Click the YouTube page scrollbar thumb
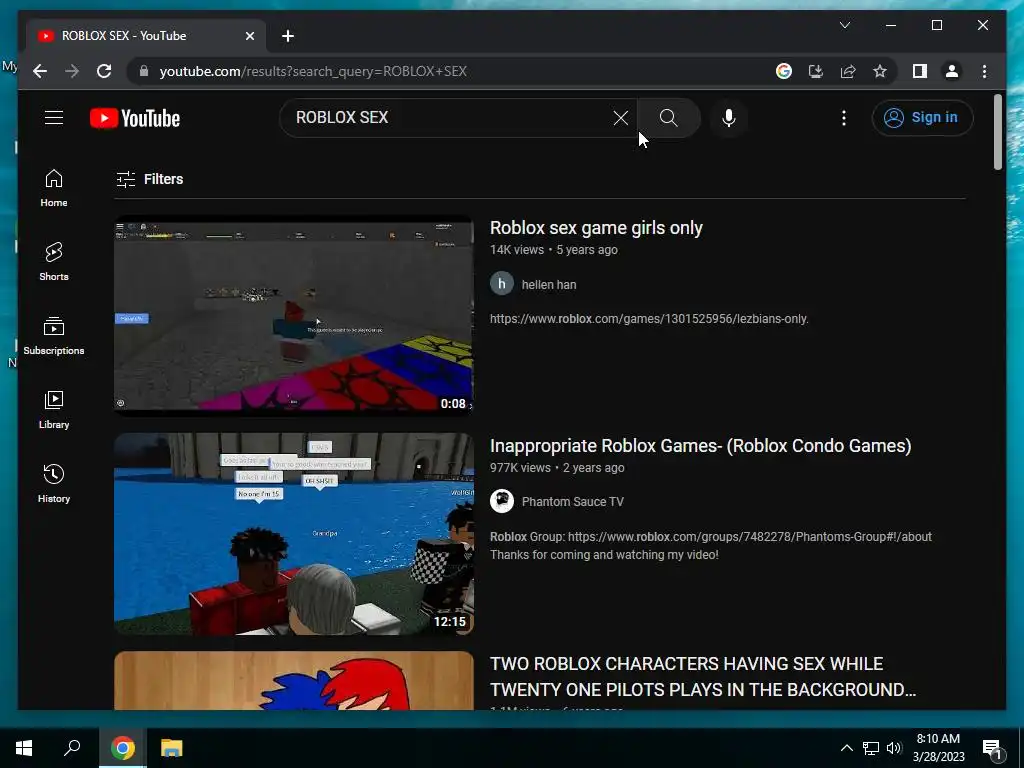The height and width of the screenshot is (768, 1024). pos(997,132)
